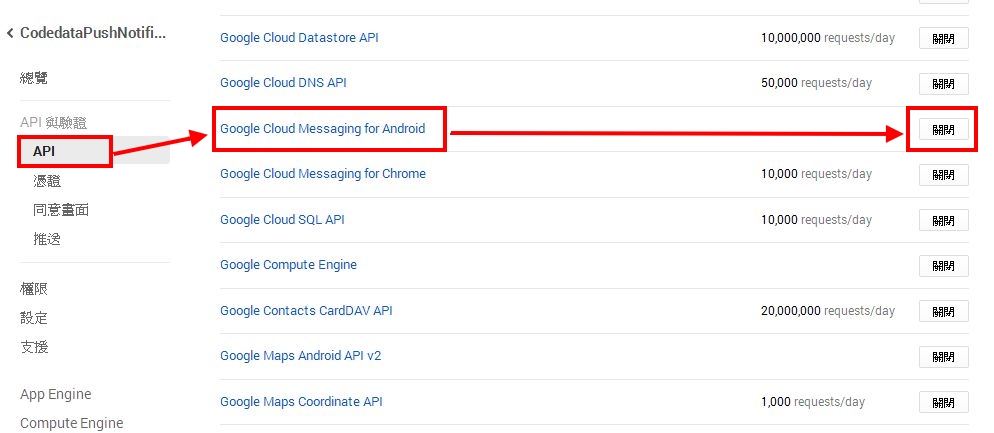Open the 支援 support page

coord(34,347)
